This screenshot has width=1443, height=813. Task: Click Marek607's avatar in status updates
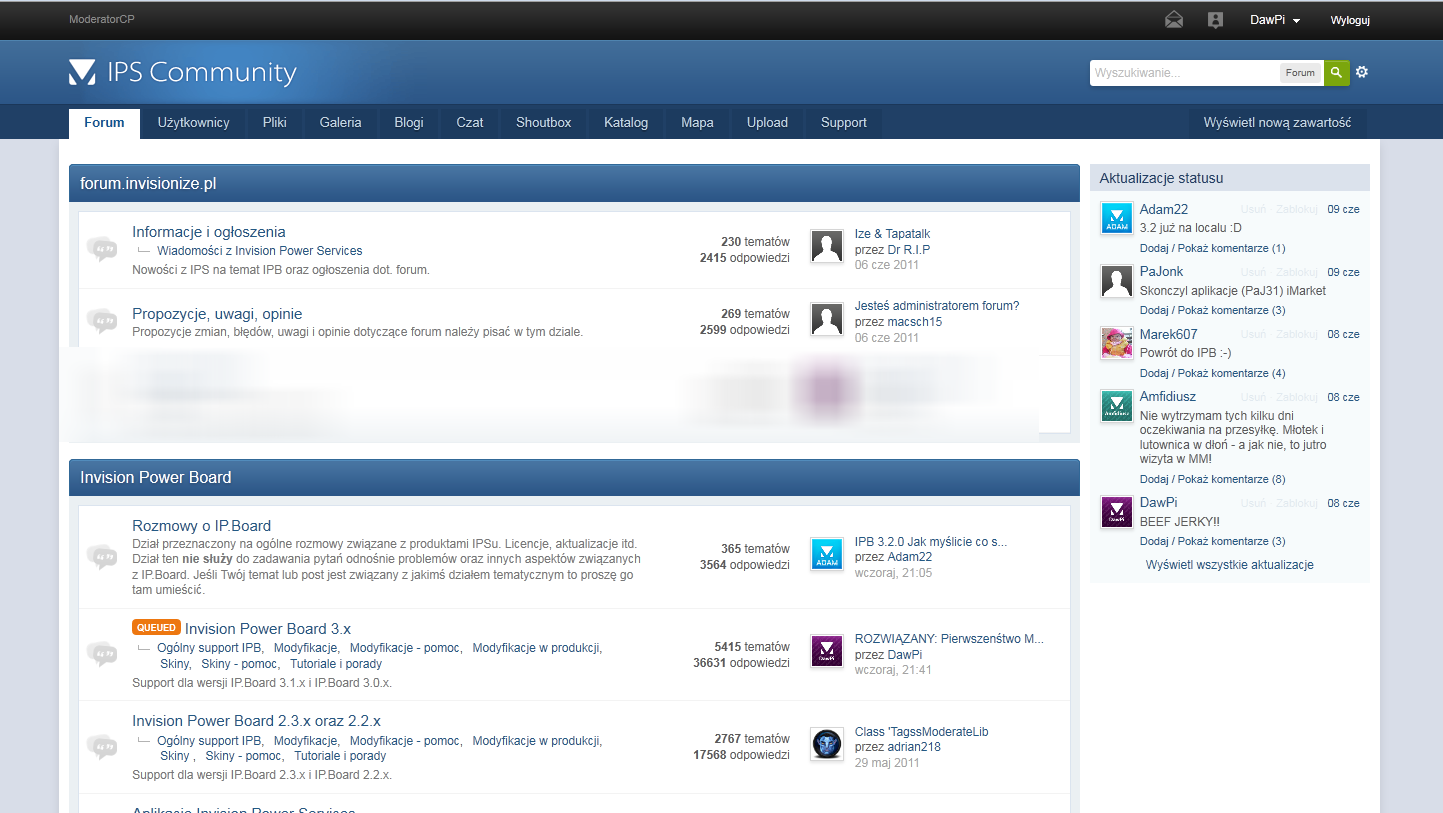click(x=1116, y=343)
